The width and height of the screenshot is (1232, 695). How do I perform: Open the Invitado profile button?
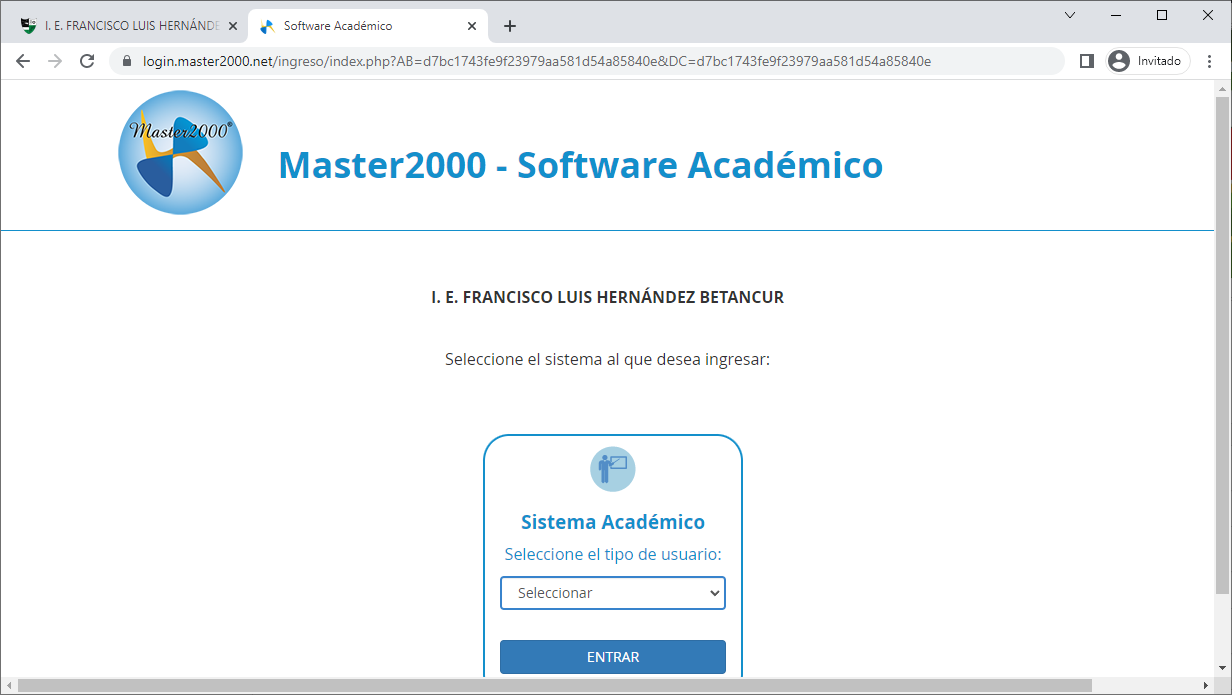[1148, 61]
